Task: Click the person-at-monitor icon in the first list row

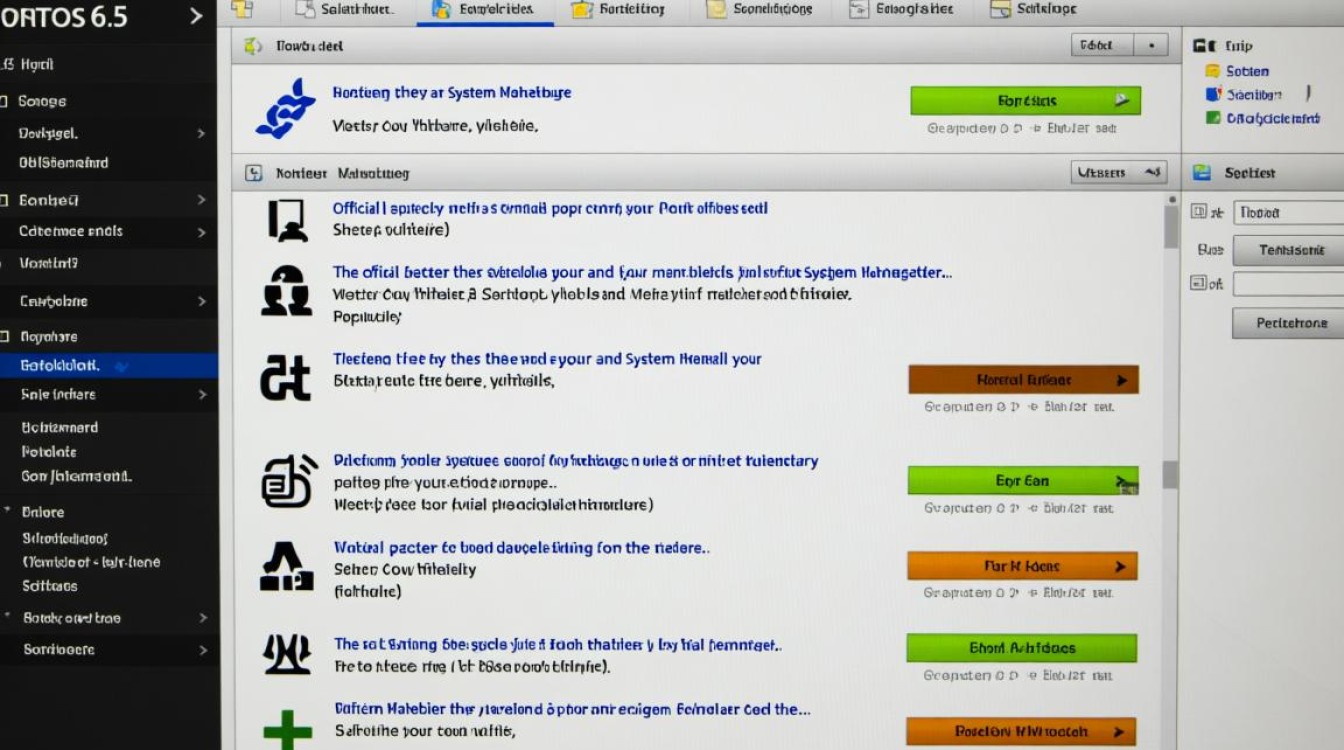Action: (286, 220)
